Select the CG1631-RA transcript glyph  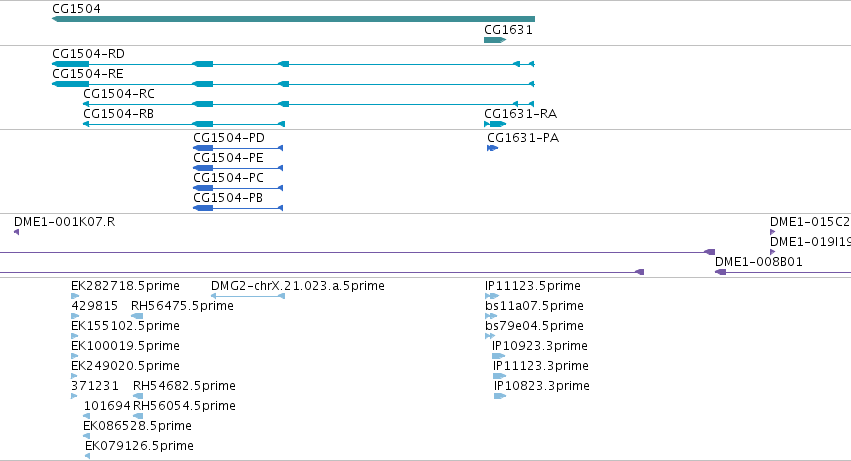(495, 124)
